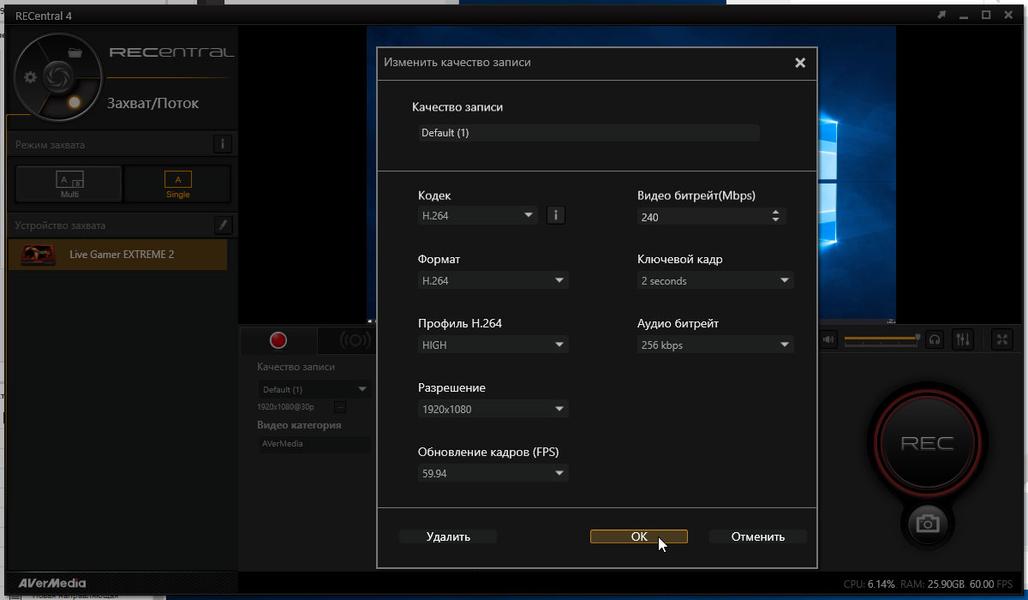The image size is (1028, 600).
Task: Mute the speaker volume icon
Action: [828, 339]
